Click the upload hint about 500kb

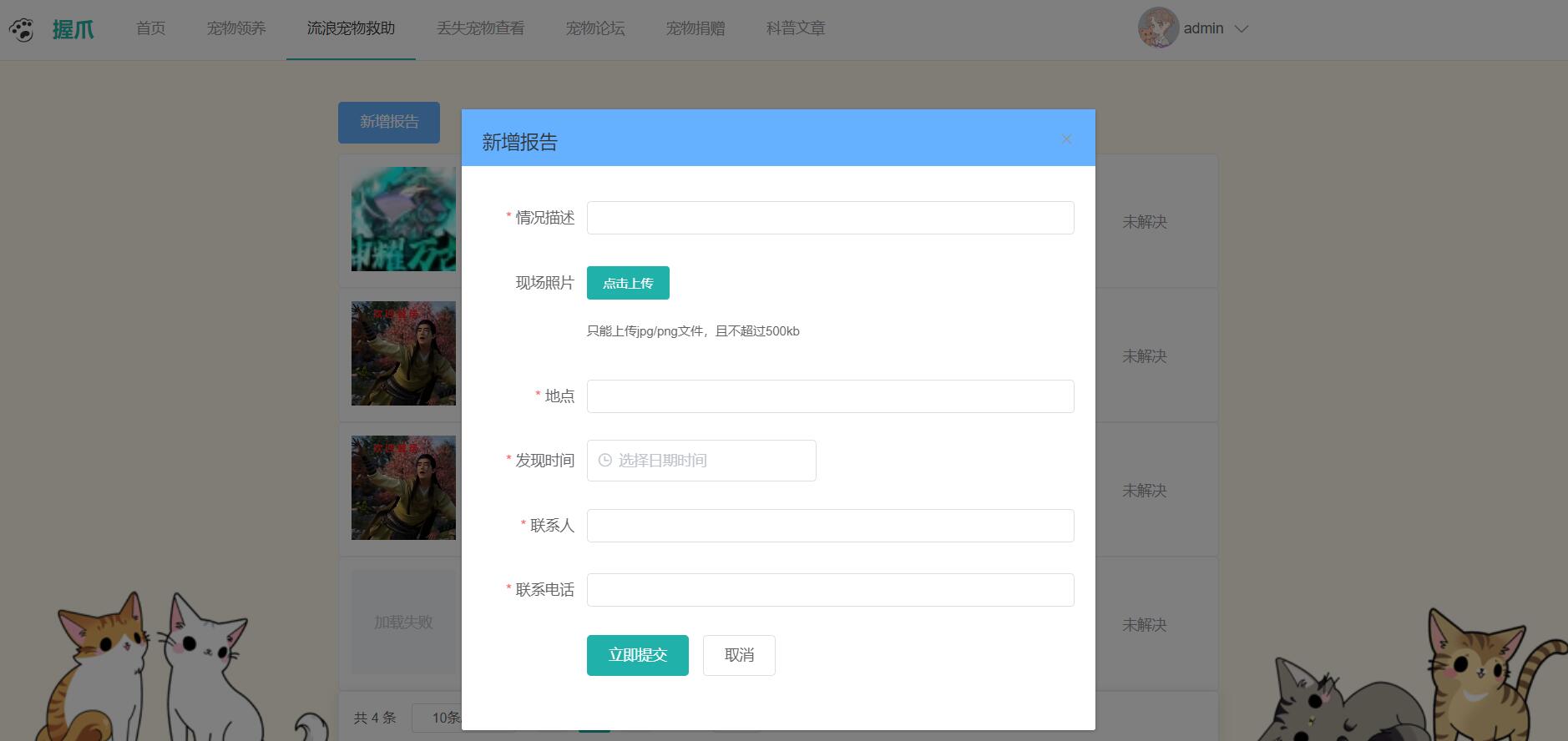[x=693, y=331]
